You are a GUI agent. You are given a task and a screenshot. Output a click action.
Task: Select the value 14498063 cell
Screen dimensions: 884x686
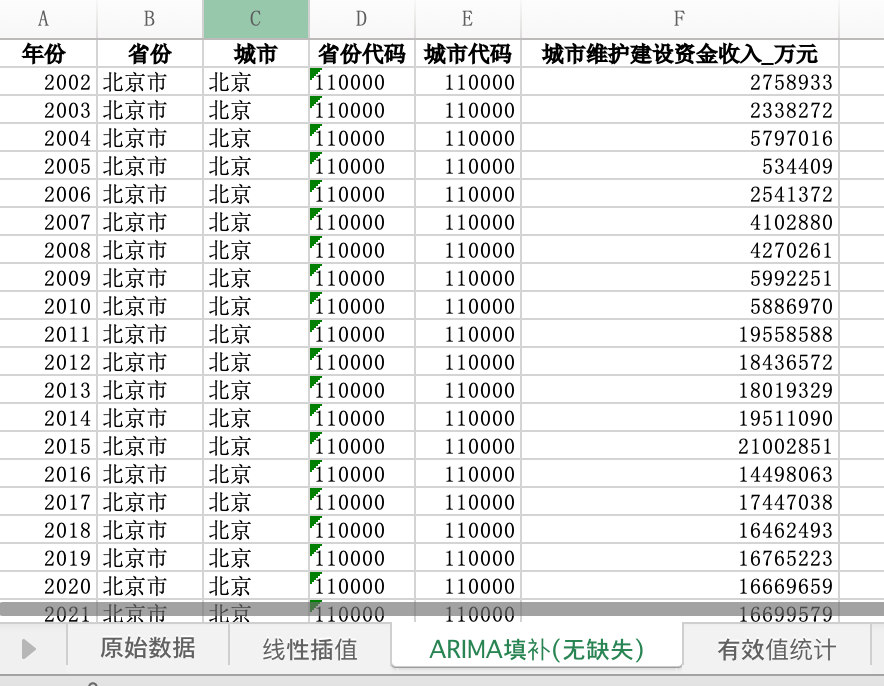[x=680, y=473]
